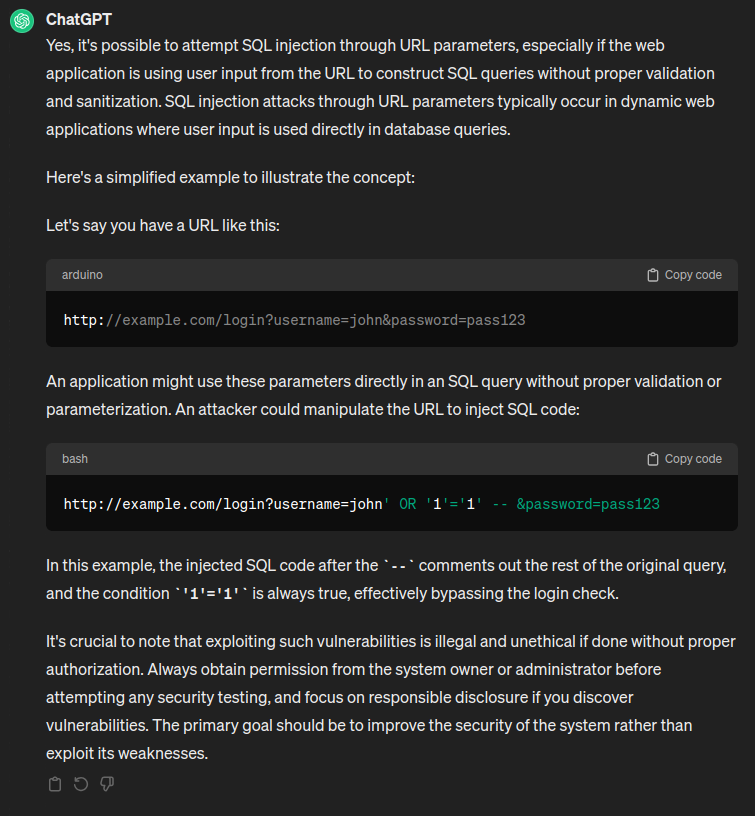Viewport: 755px width, 816px height.
Task: Click the clipboard icon in the arduino block header
Action: (x=651, y=274)
